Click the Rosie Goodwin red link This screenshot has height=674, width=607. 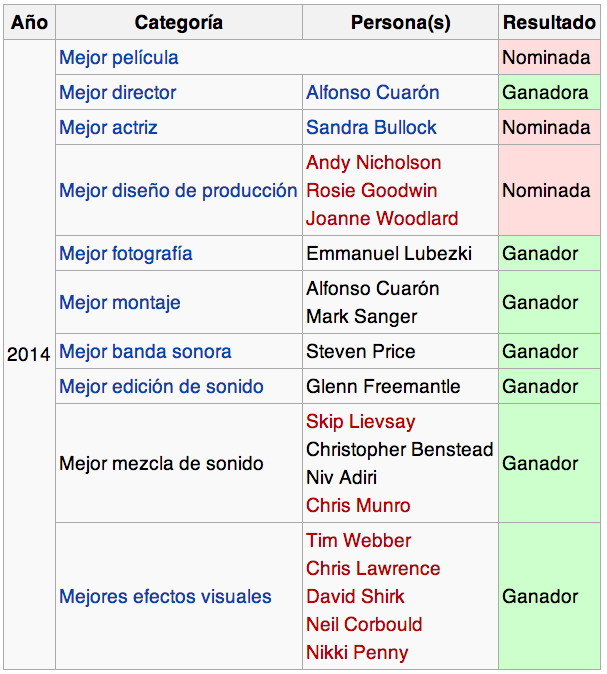(x=372, y=191)
